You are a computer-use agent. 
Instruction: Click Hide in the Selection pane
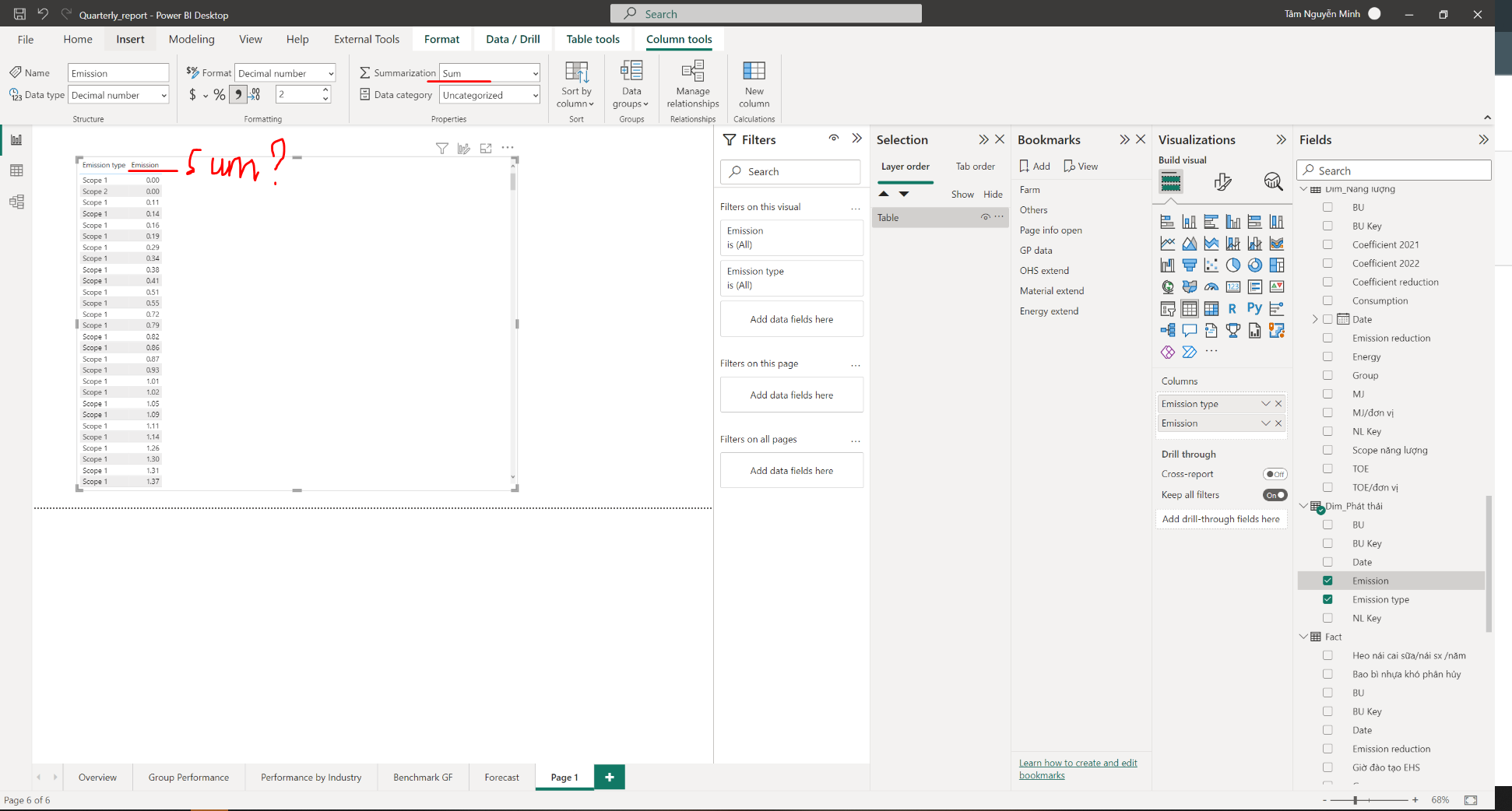pyautogui.click(x=993, y=195)
